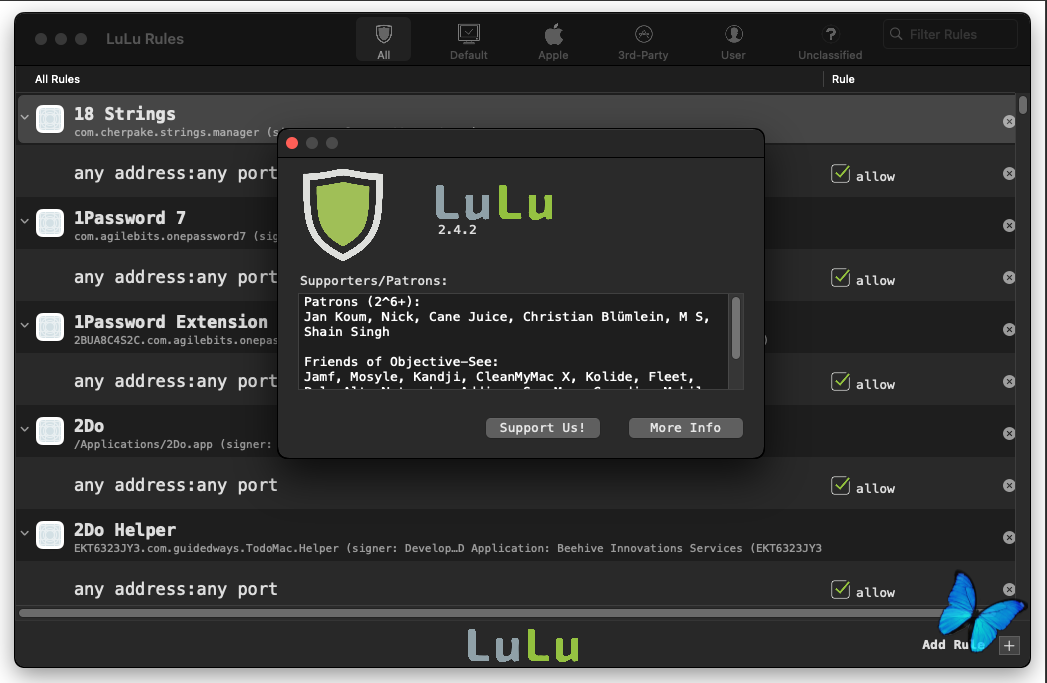
Task: Select the User rules icon
Action: tap(733, 34)
